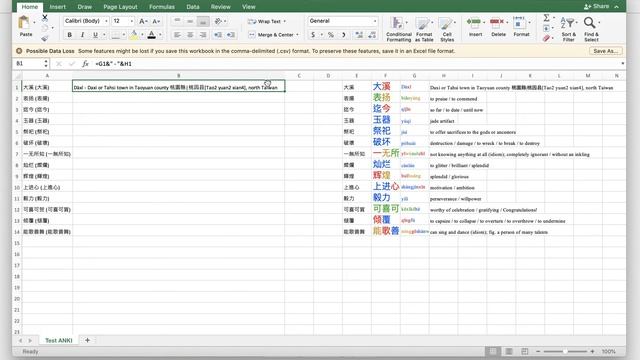Click the zoom in plus button

click(592, 351)
